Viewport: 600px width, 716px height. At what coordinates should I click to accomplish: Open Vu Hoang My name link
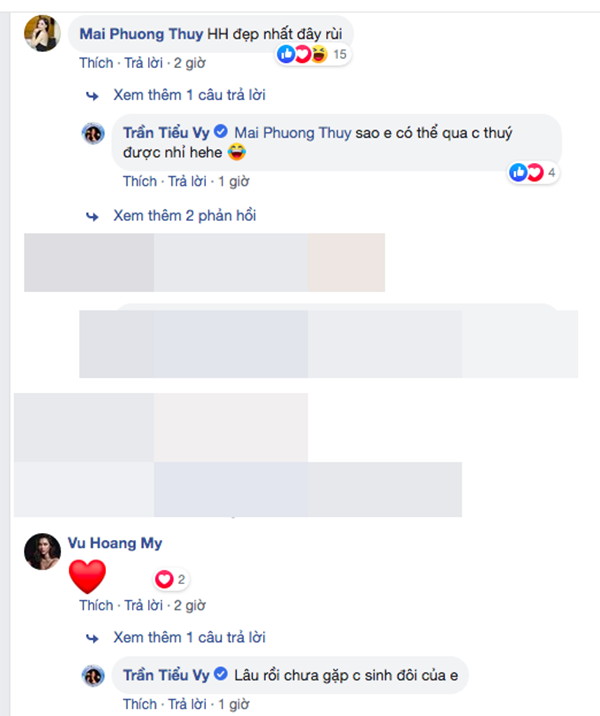(x=115, y=543)
